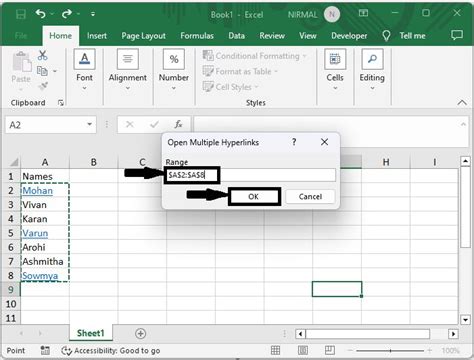
Task: Click the dialog help question mark
Action: [294, 142]
